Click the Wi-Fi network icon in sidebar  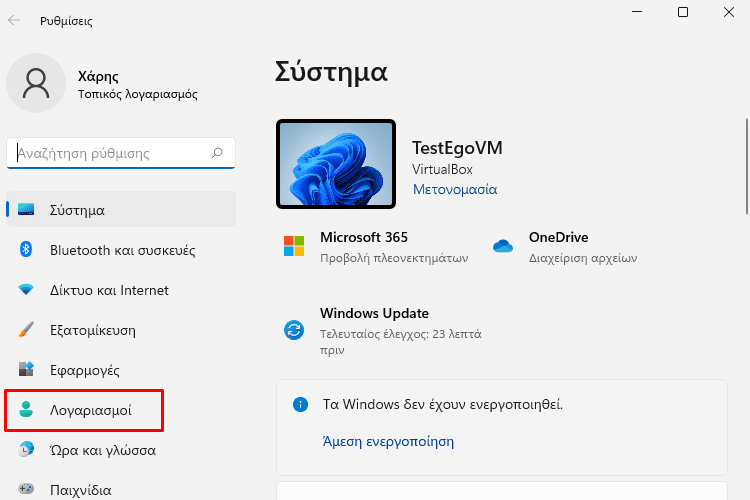(26, 289)
